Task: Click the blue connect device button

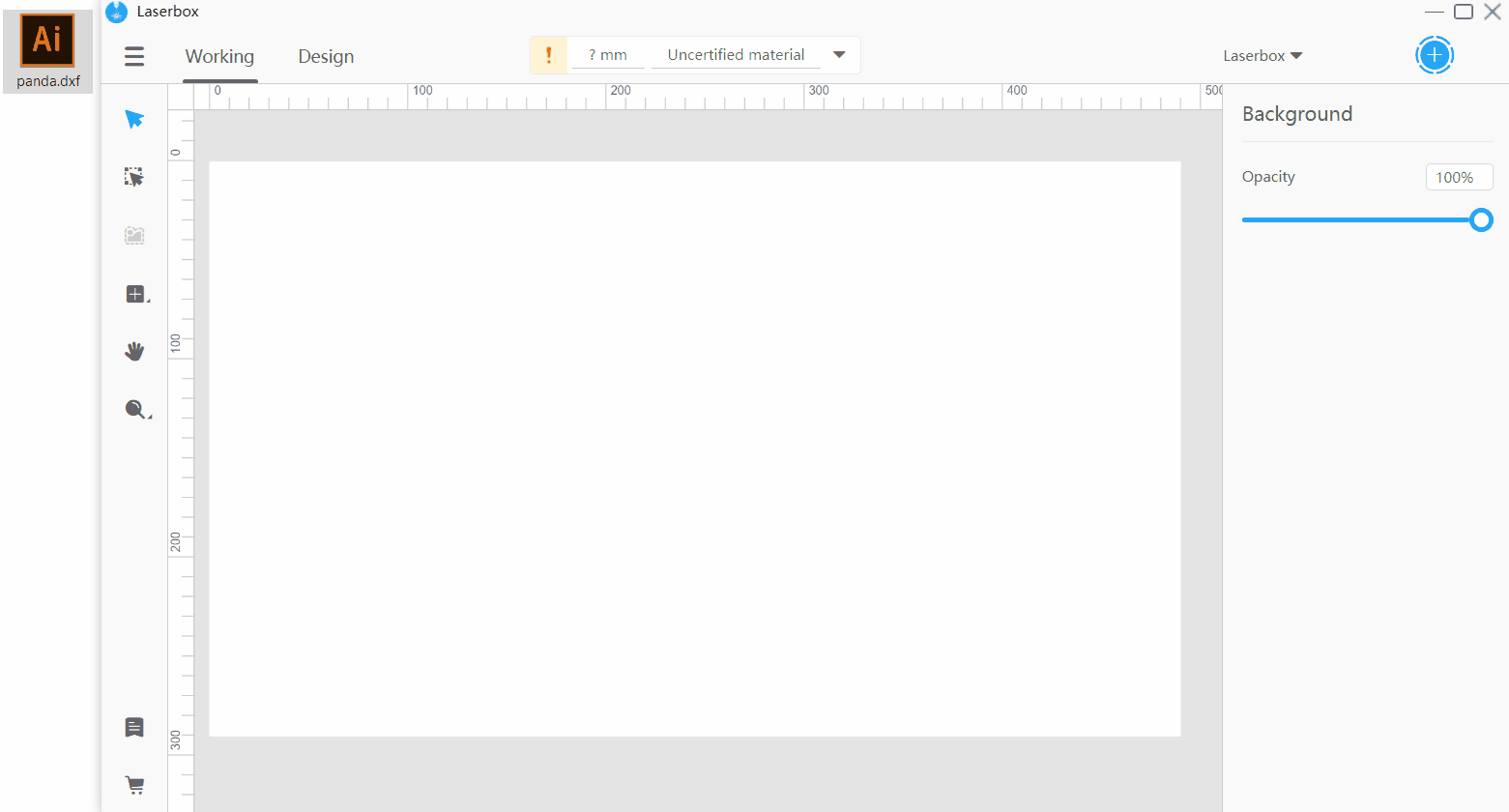Action: tap(1435, 55)
